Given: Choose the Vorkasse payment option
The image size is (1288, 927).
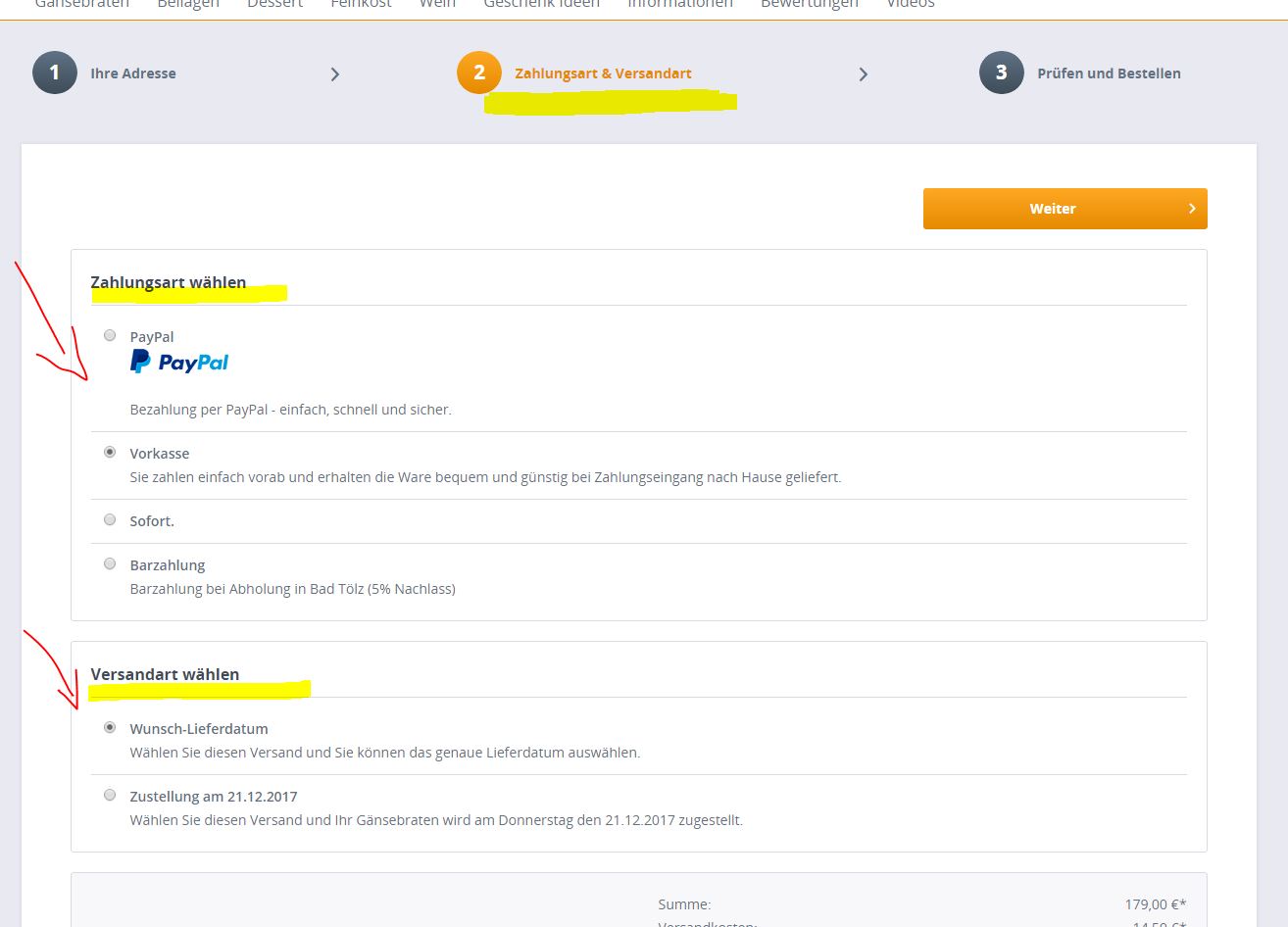Looking at the screenshot, I should [x=110, y=453].
